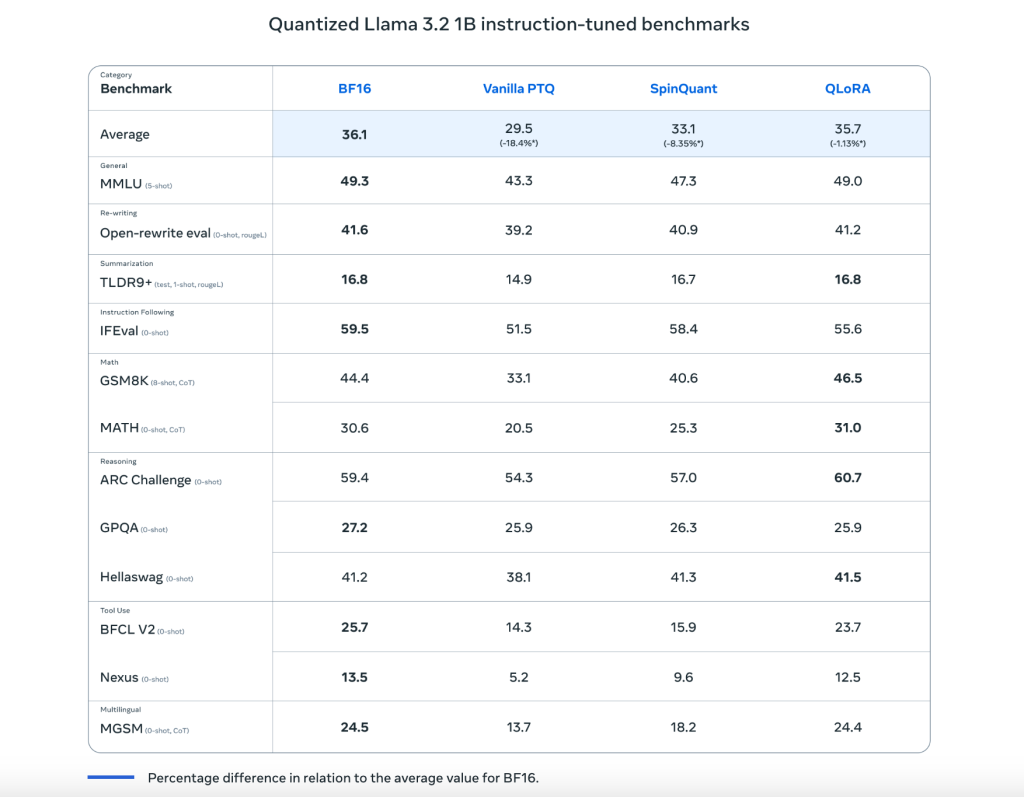Select the ARC Challenge benchmark label
1024x797 pixels.
(146, 480)
